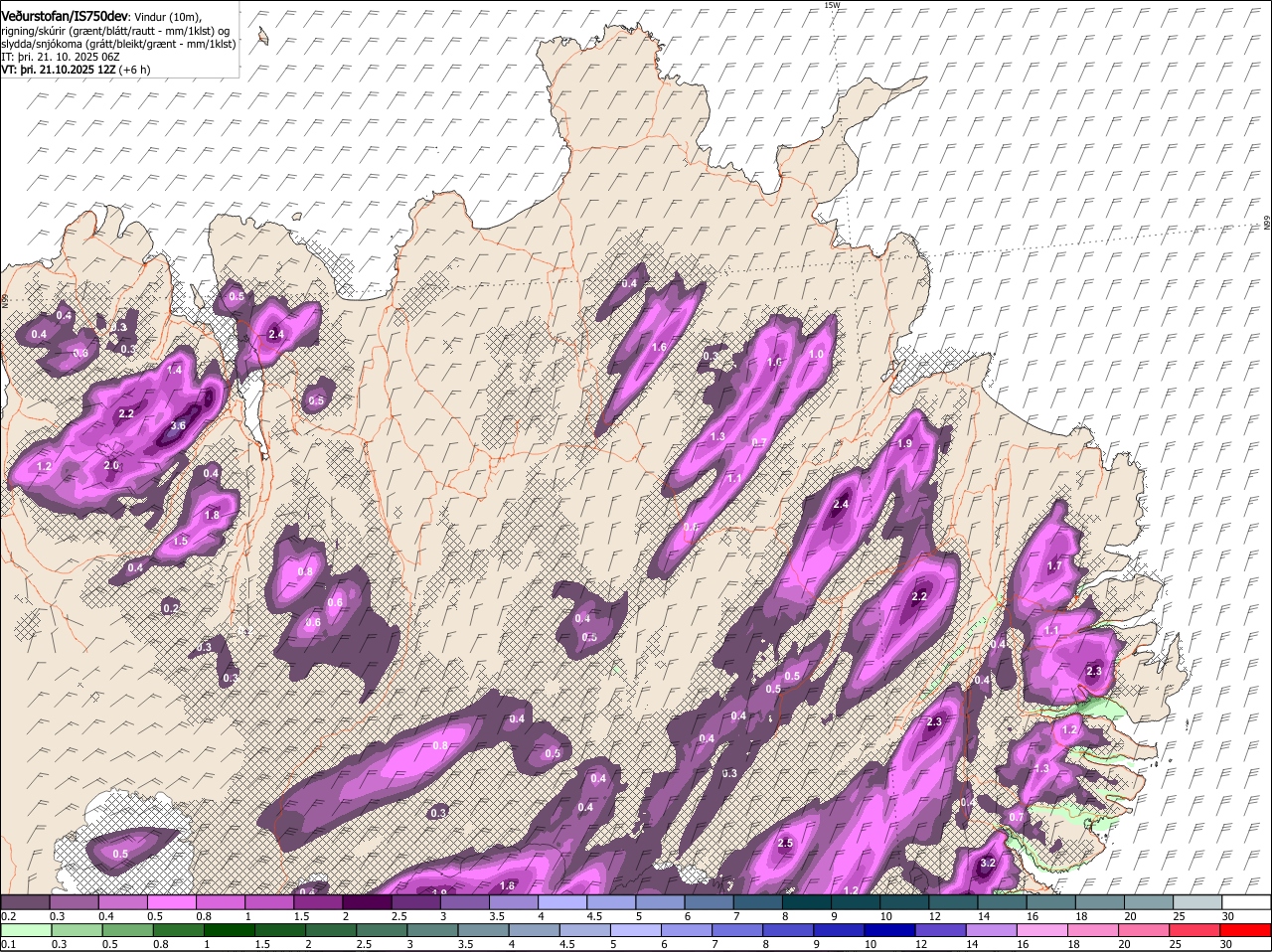Pick the light pink 16–18 swatch in bottom legend

[x=1042, y=930]
